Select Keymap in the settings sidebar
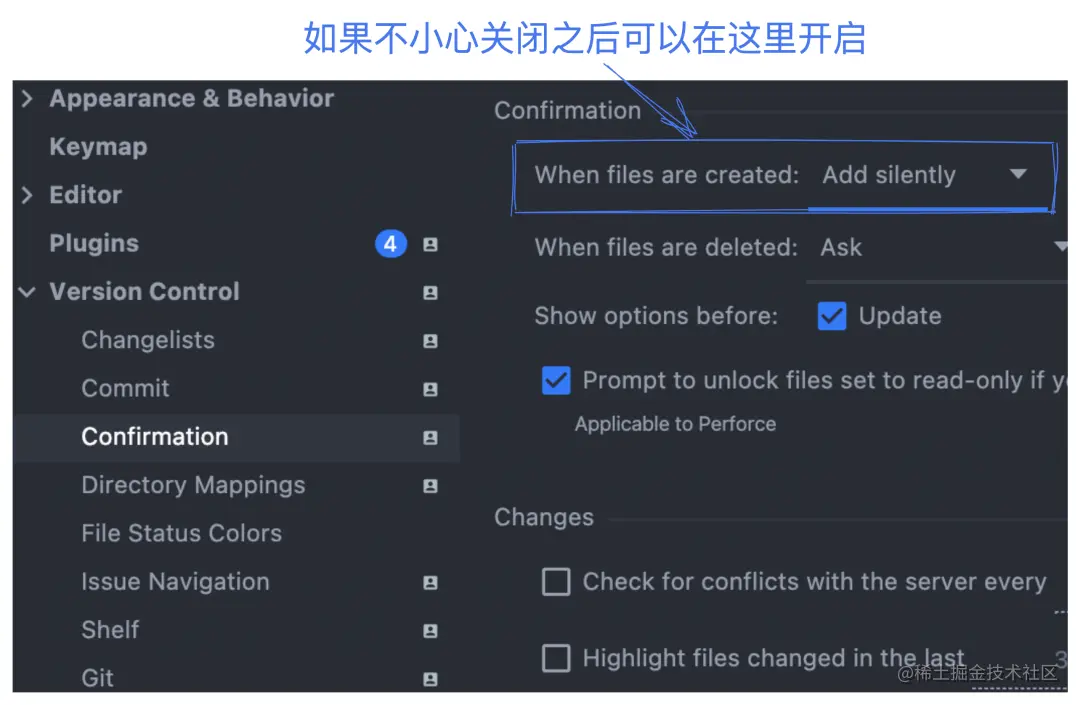Image resolution: width=1080 pixels, height=705 pixels. pyautogui.click(x=97, y=146)
